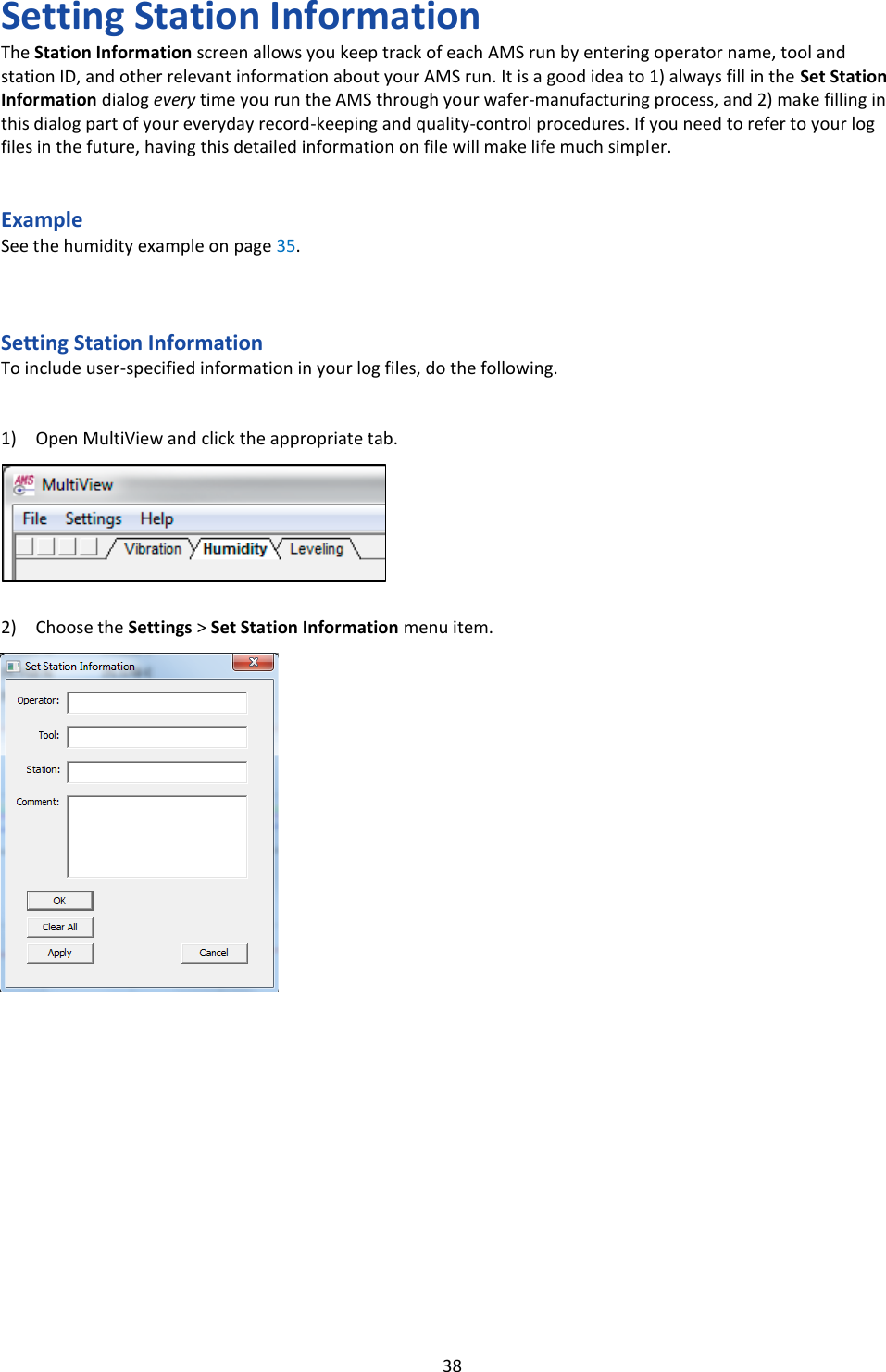Click the Tool input field

point(157,737)
